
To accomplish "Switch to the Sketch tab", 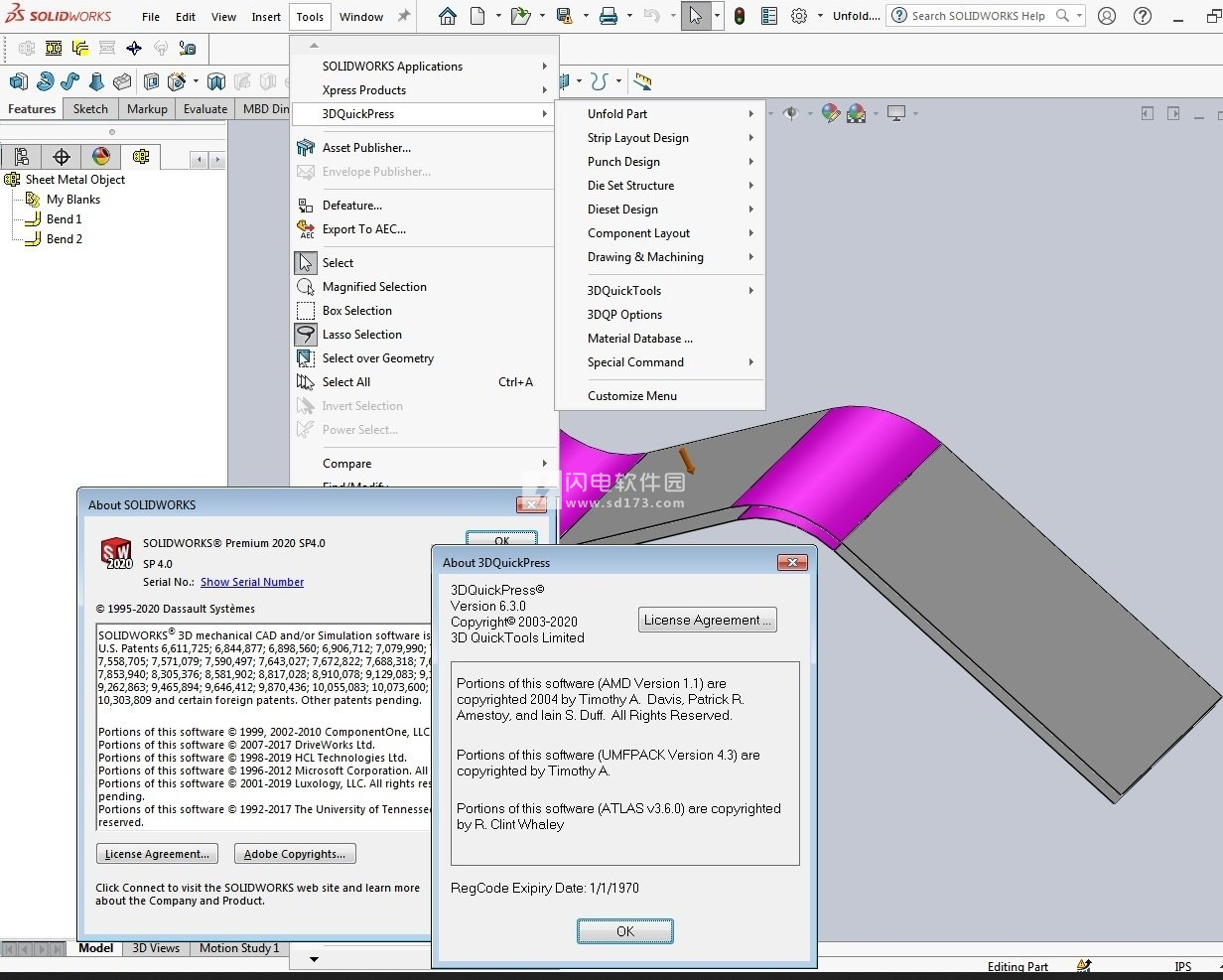I will point(90,109).
